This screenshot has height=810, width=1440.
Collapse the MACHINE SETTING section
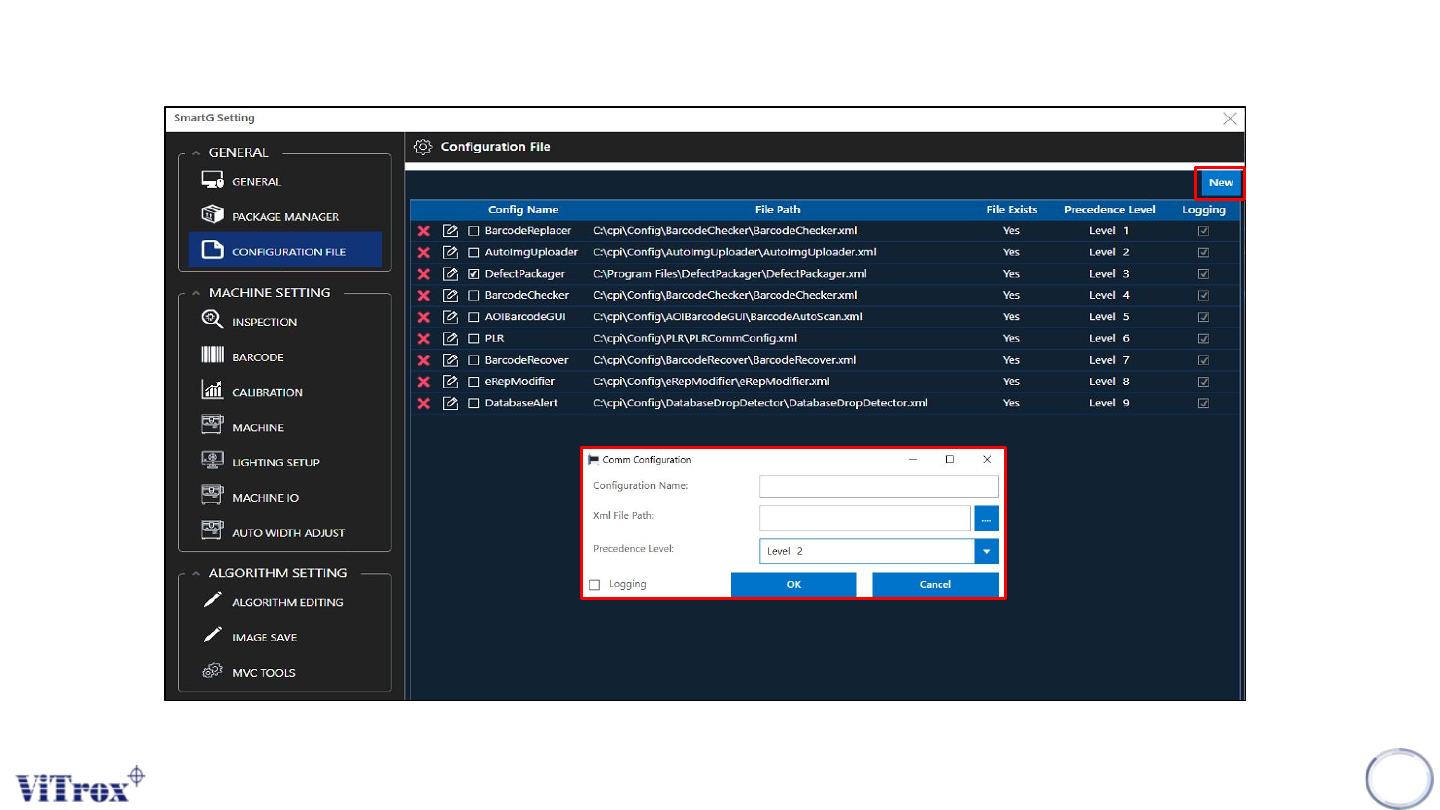click(x=196, y=293)
